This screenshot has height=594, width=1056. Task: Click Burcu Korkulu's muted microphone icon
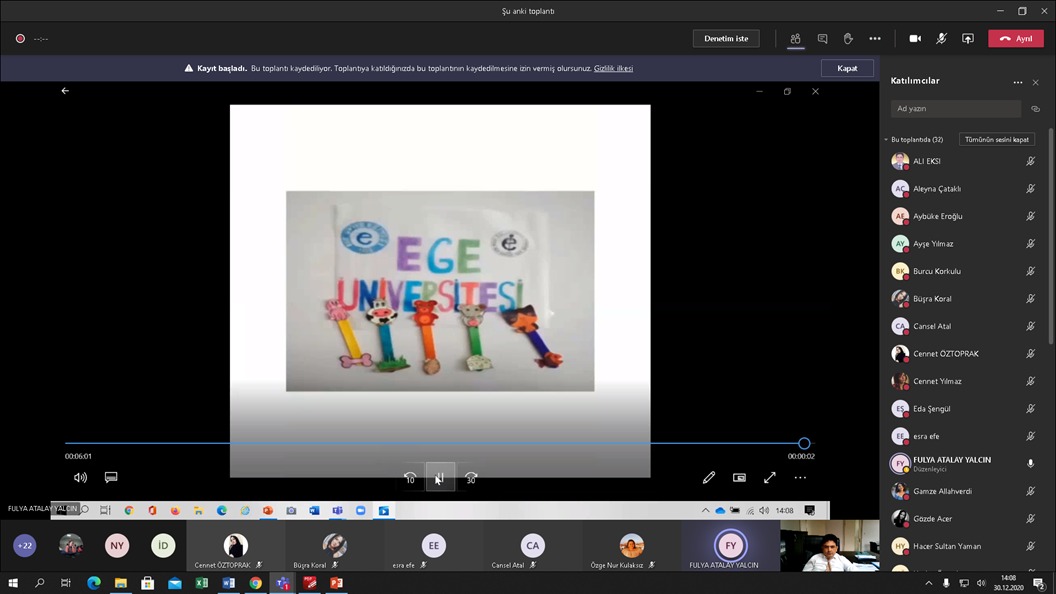(1030, 271)
